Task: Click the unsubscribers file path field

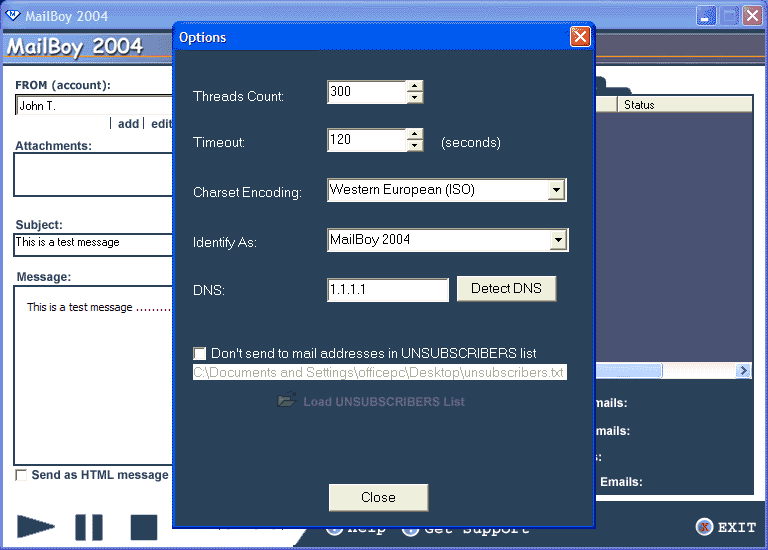Action: pos(380,372)
